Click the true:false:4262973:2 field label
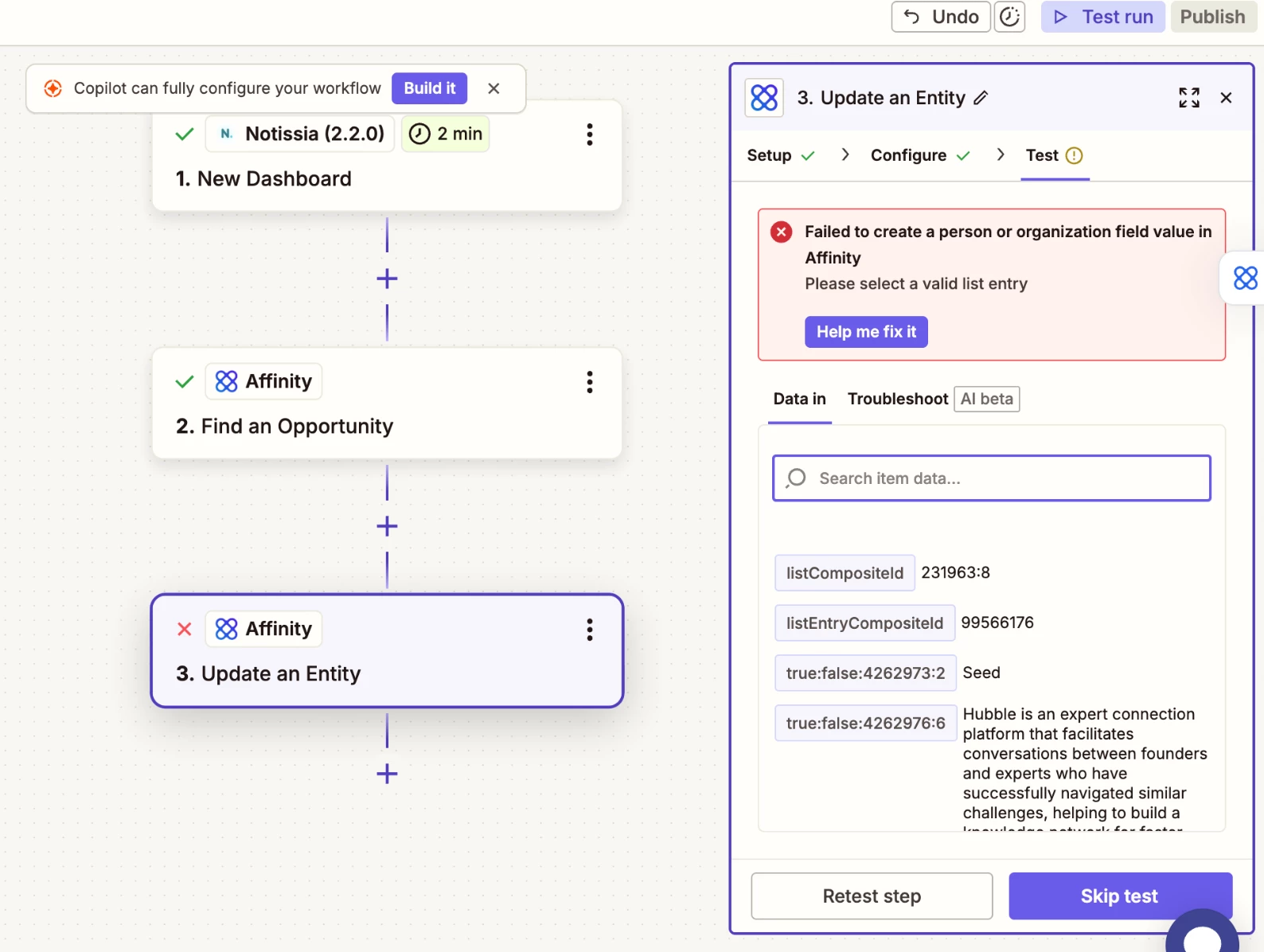The height and width of the screenshot is (952, 1264). coord(866,673)
